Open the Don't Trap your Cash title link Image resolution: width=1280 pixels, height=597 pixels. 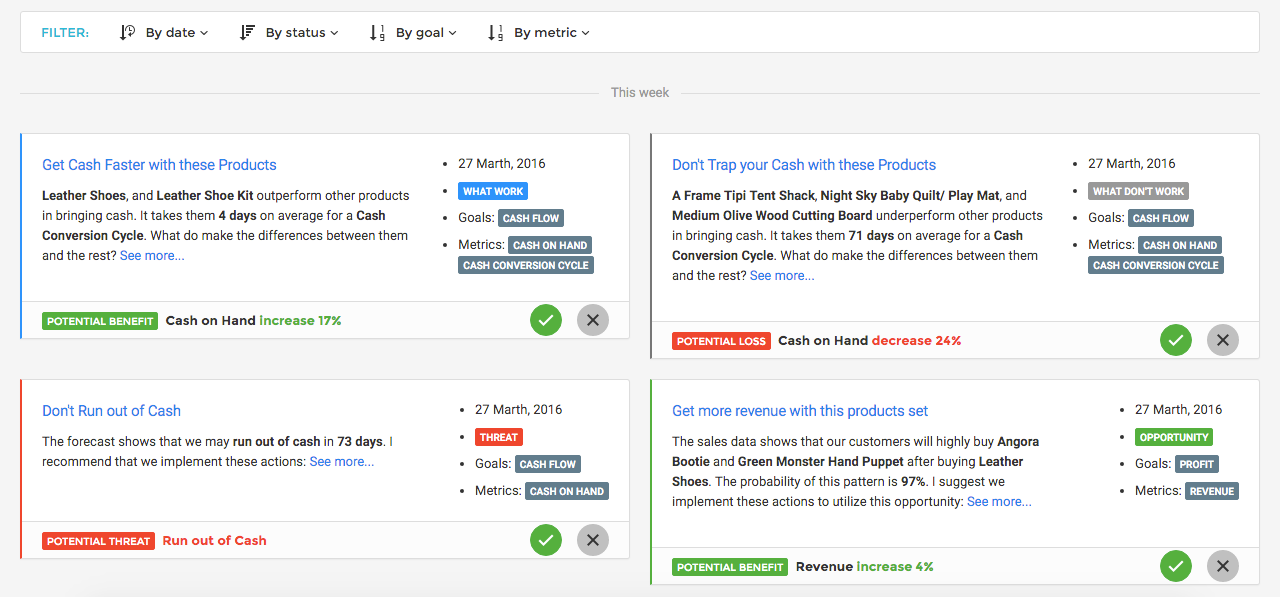(x=804, y=165)
